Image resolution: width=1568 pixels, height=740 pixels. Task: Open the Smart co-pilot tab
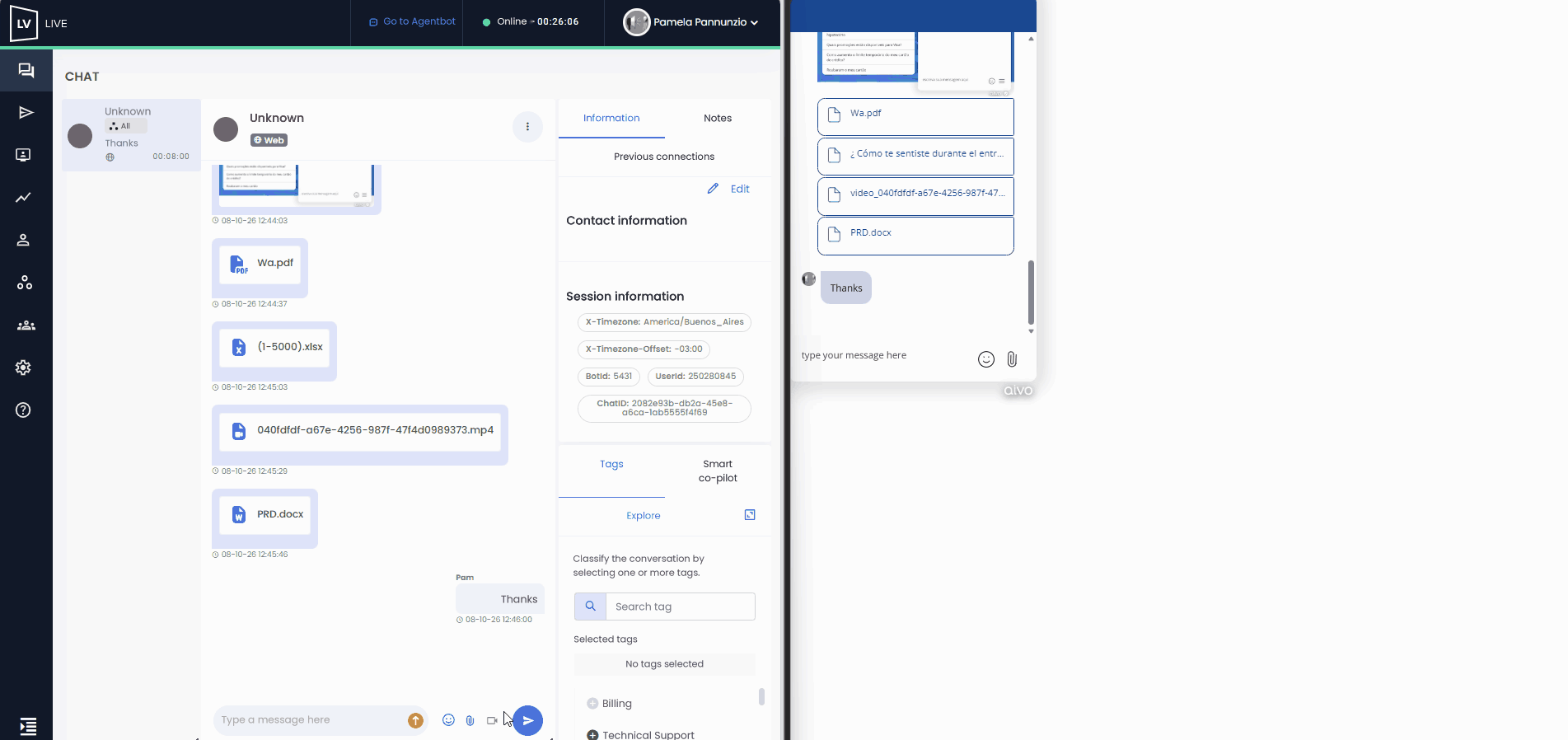click(718, 471)
